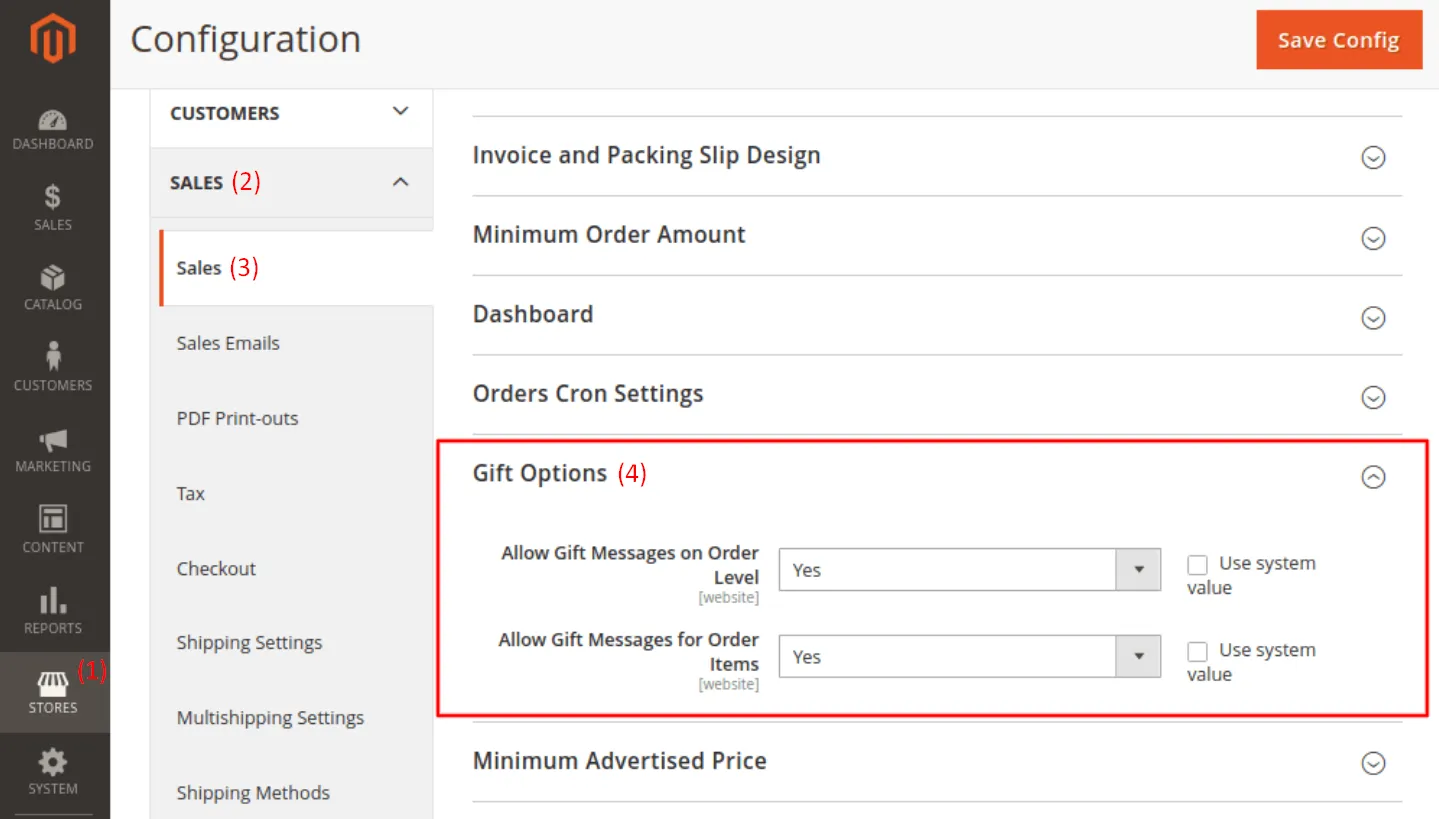Open Allow Gift Messages on Order Level dropdown
Image resolution: width=1439 pixels, height=819 pixels.
click(x=969, y=570)
